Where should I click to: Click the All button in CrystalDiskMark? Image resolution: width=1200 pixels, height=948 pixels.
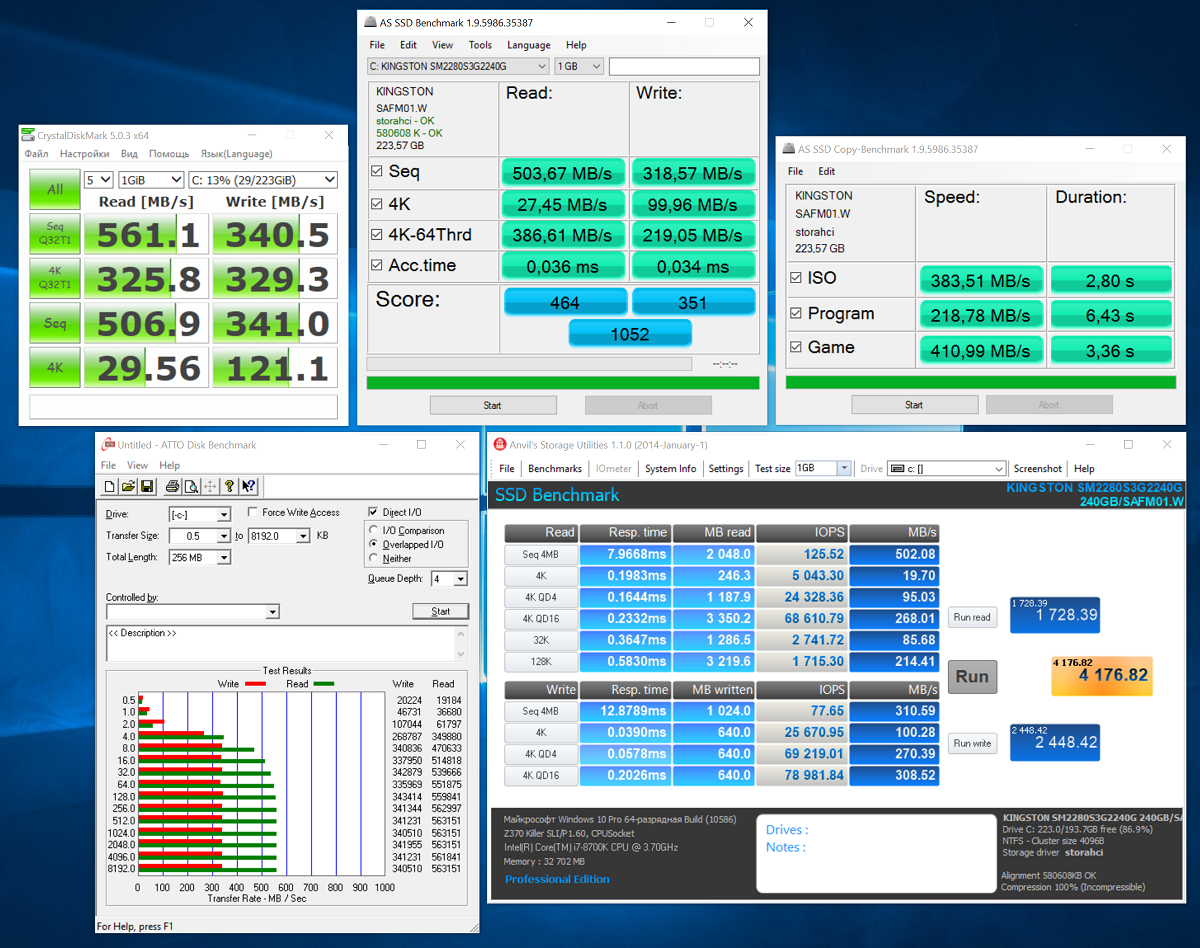click(x=55, y=190)
